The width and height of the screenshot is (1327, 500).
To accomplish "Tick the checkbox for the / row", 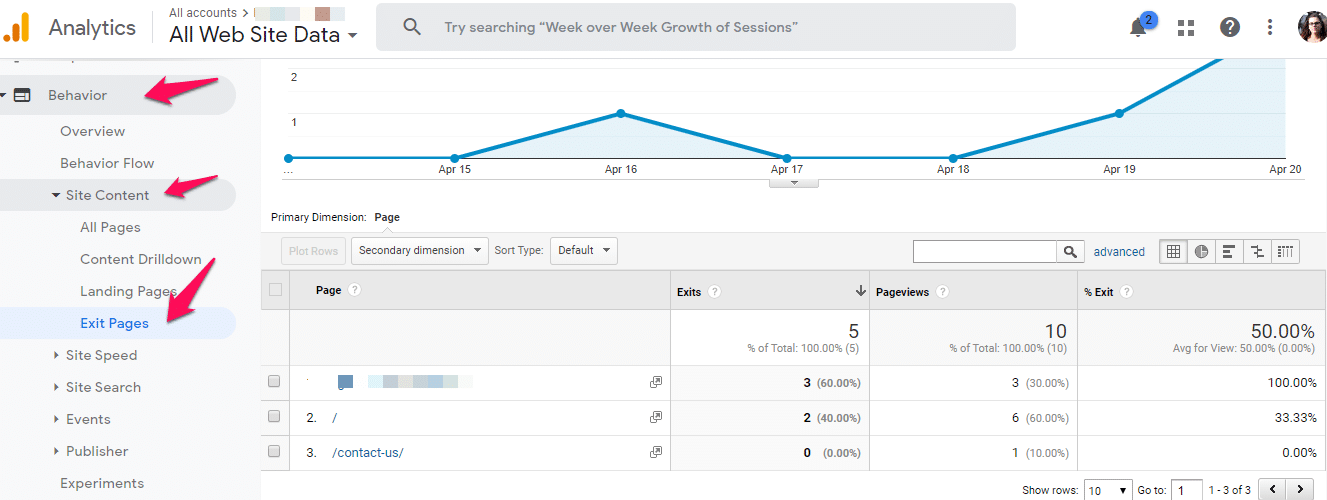I will tap(275, 417).
